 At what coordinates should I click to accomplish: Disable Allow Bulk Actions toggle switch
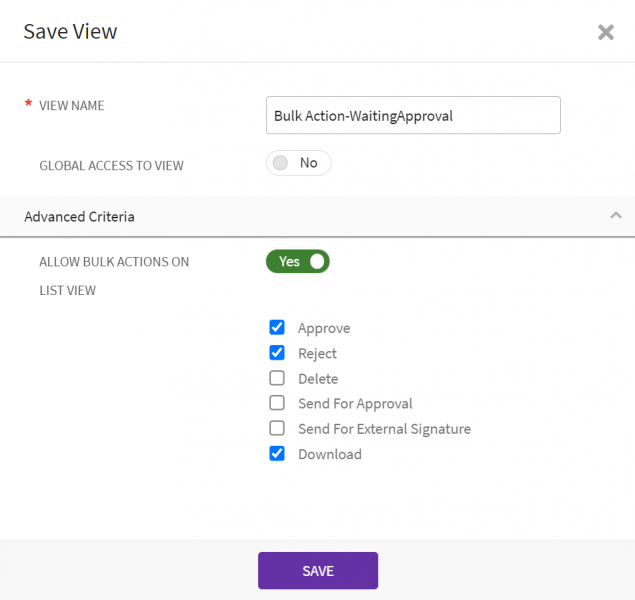point(297,261)
